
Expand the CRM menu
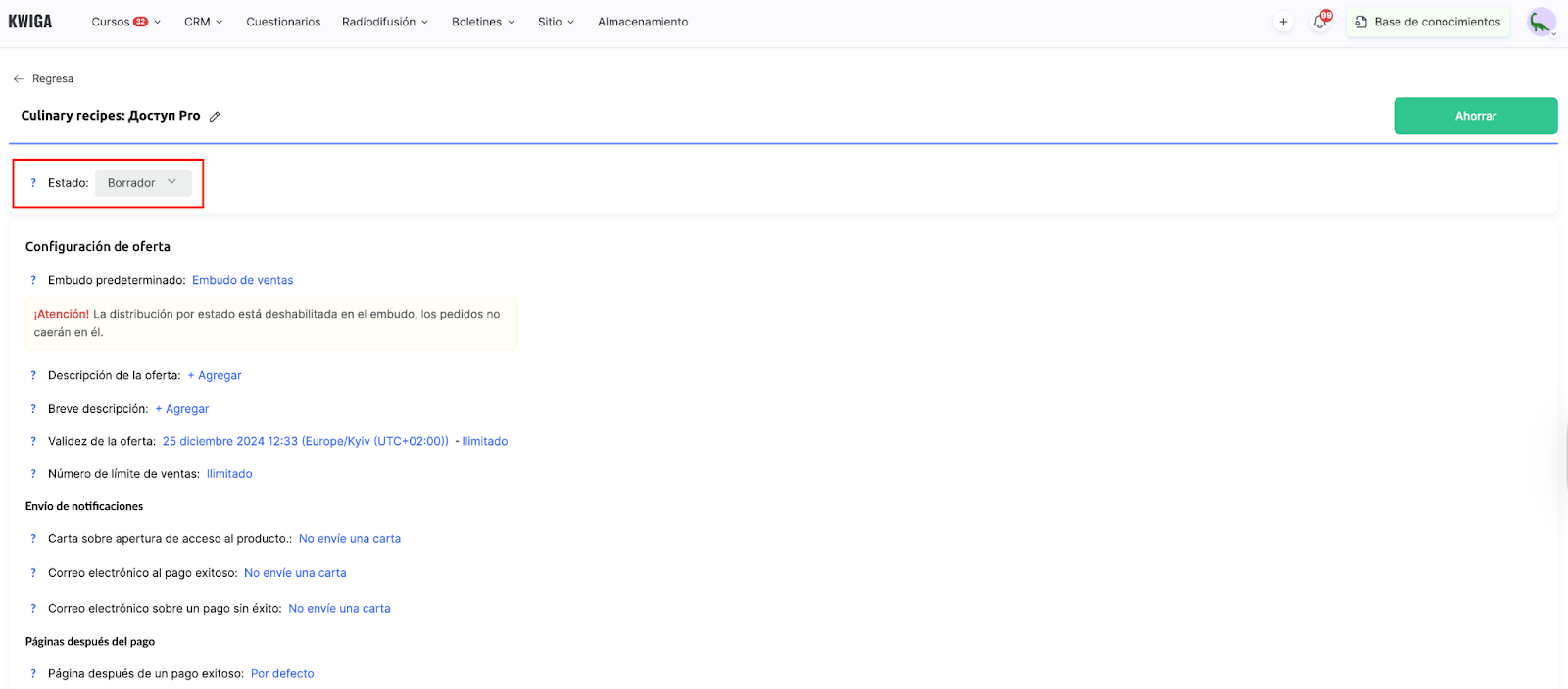click(x=203, y=22)
